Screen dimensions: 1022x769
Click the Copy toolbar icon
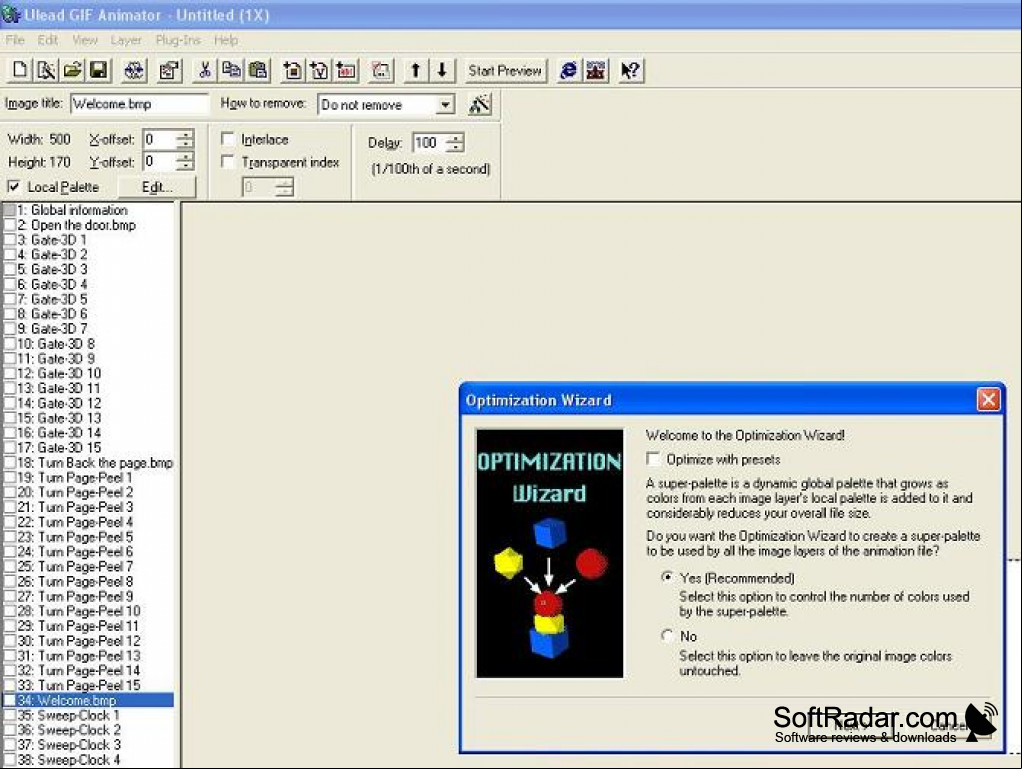click(231, 70)
